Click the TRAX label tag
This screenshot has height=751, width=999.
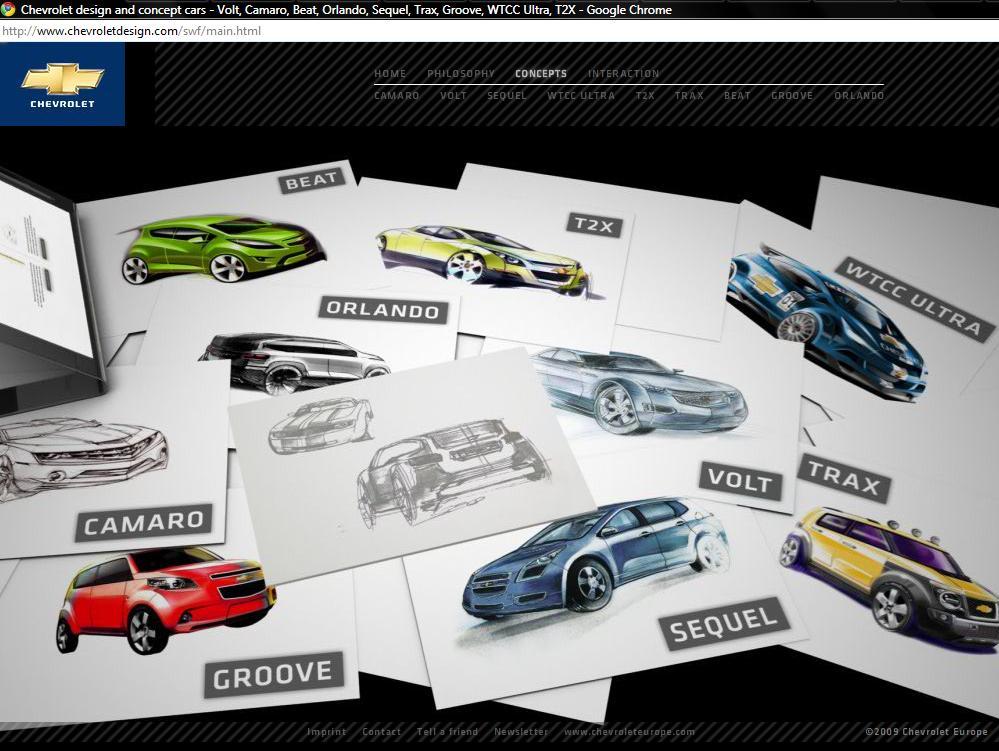click(844, 478)
